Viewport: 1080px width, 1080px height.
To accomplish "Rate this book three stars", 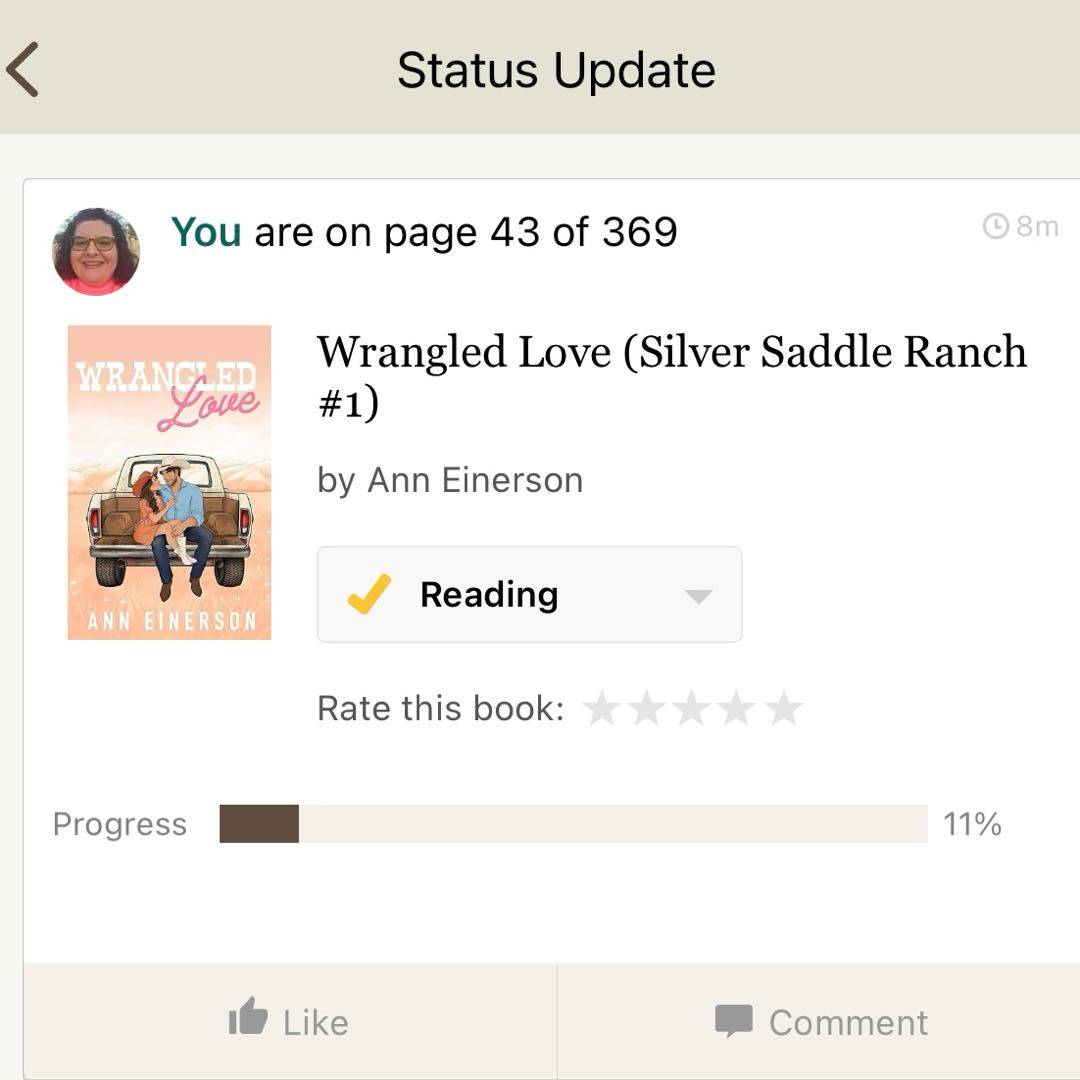I will (x=692, y=709).
